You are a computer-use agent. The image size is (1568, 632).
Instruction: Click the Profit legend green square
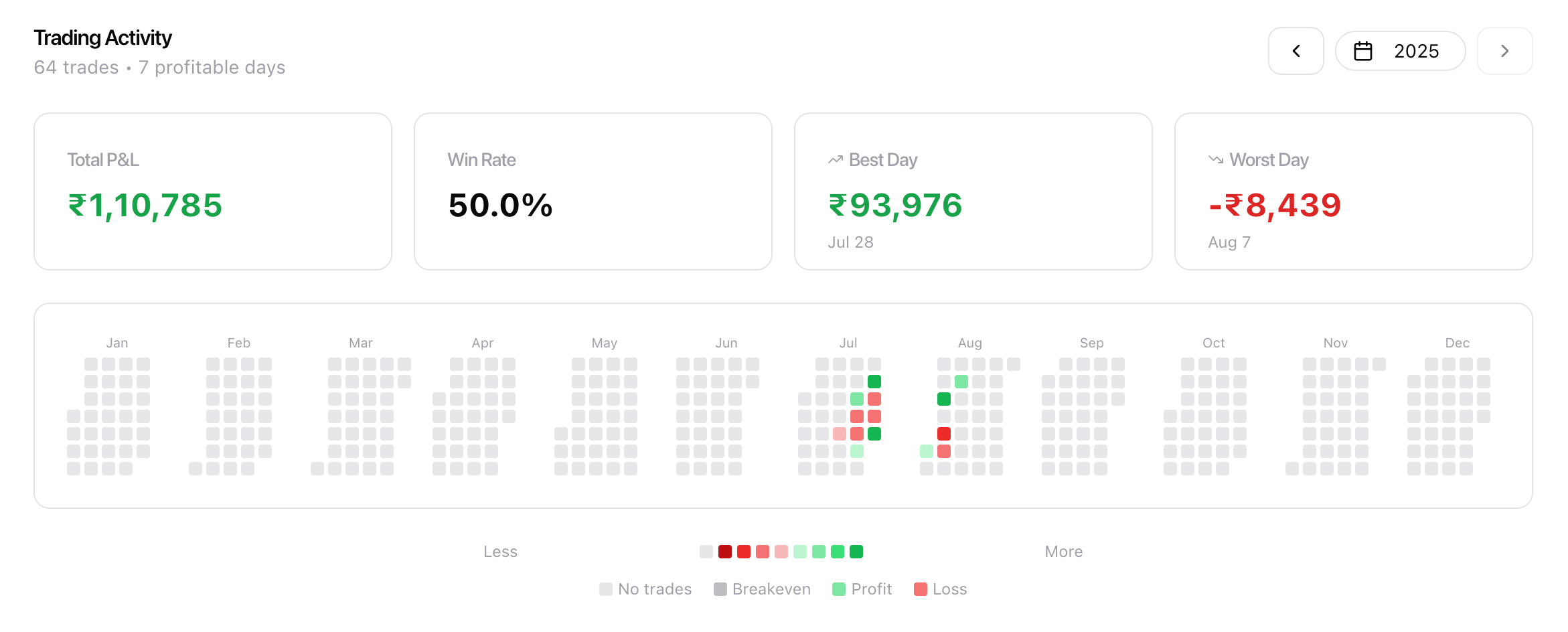tap(838, 589)
